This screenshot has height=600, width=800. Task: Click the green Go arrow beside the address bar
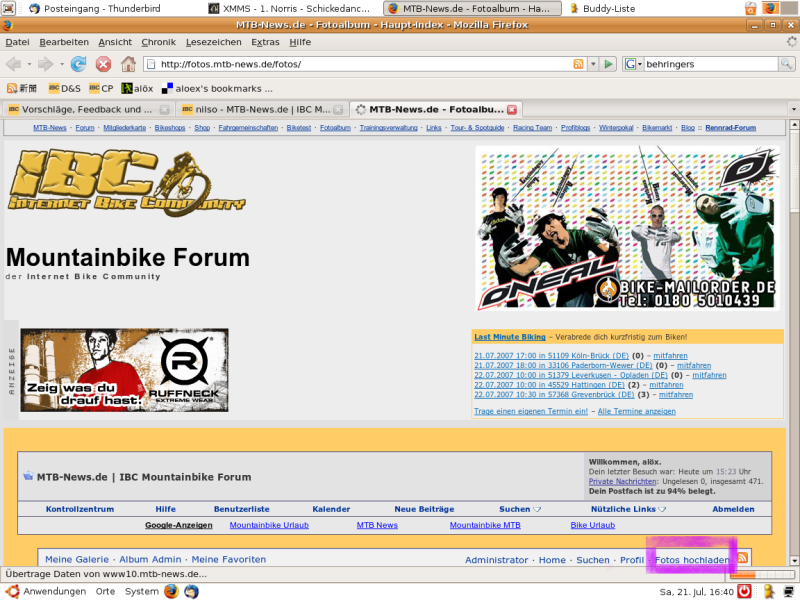pyautogui.click(x=608, y=64)
